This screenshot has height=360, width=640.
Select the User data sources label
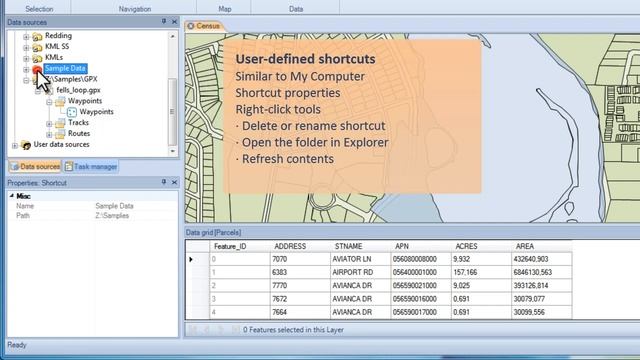(x=61, y=144)
